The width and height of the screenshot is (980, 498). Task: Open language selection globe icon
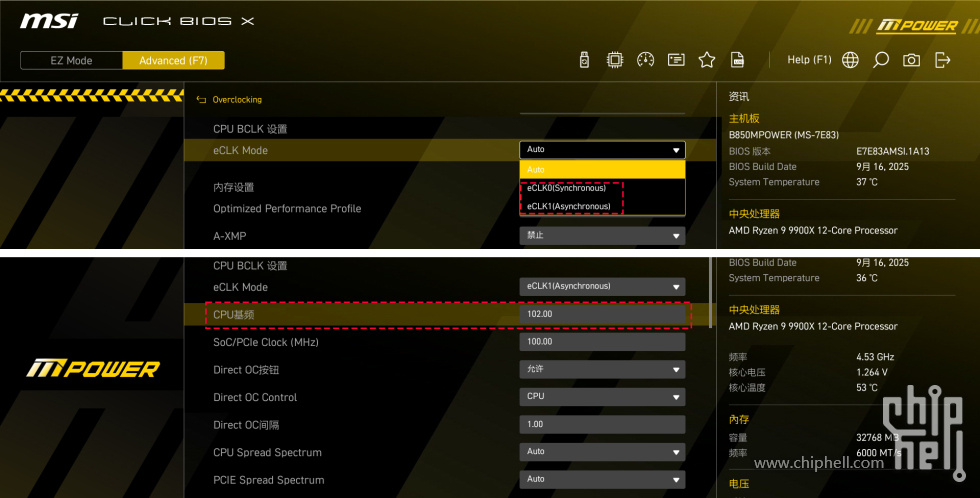(850, 60)
